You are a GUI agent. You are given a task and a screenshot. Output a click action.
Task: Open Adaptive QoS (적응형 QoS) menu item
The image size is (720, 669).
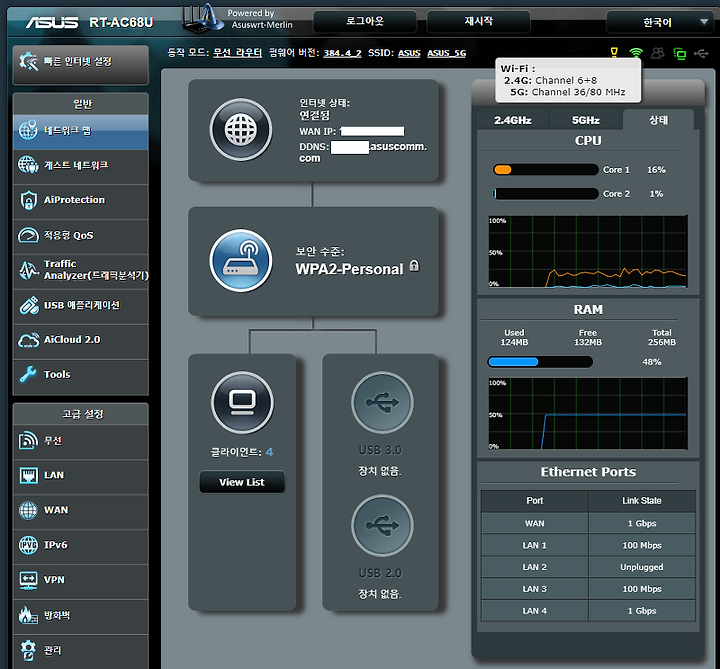pos(80,236)
